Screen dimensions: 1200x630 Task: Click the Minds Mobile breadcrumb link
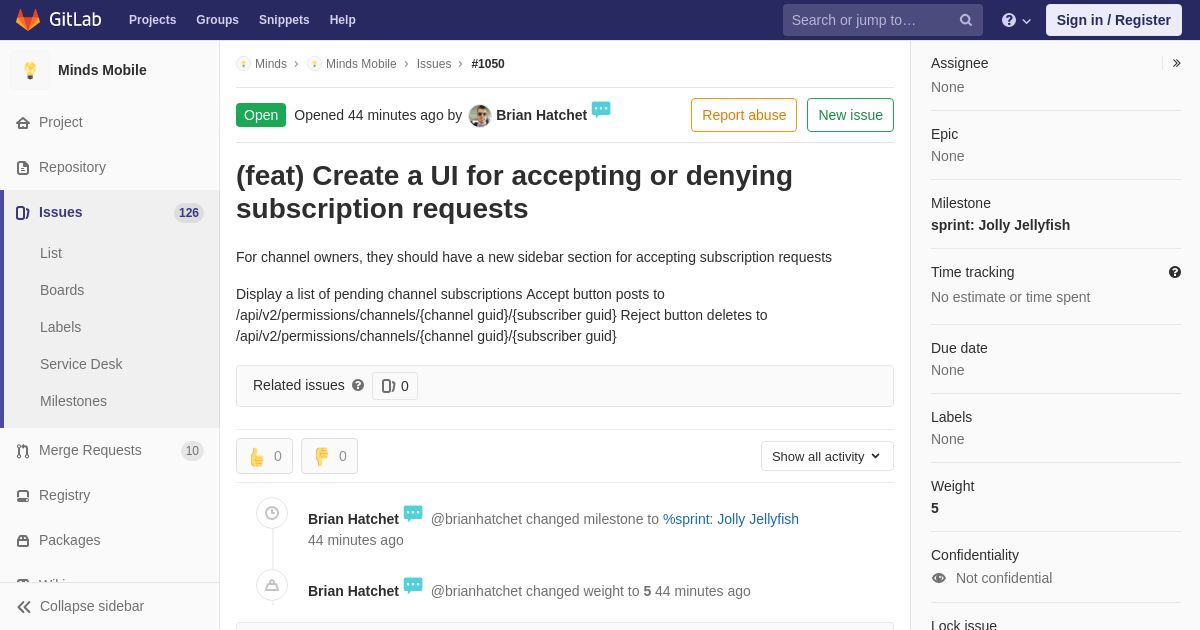361,64
